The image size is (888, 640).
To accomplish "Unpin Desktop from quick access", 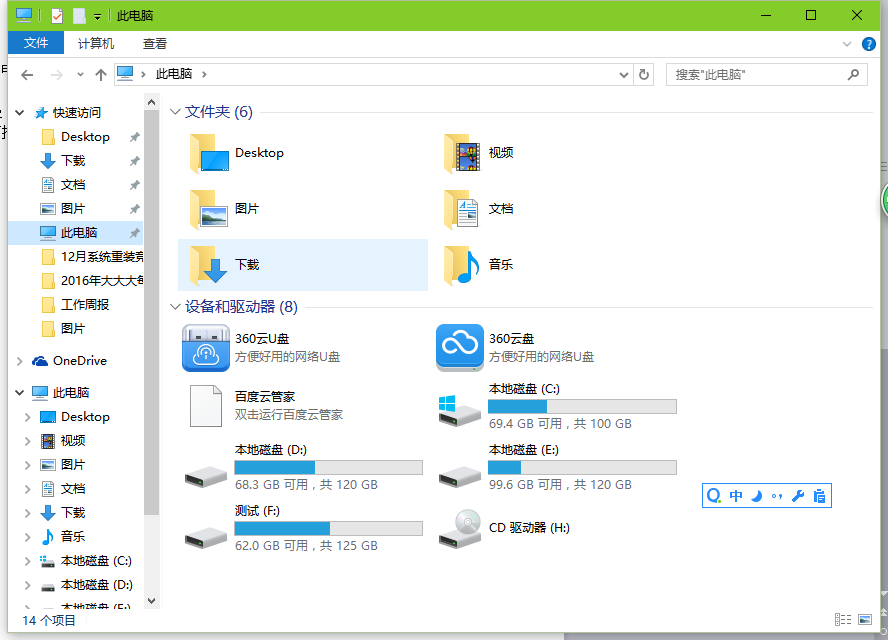I will [134, 137].
